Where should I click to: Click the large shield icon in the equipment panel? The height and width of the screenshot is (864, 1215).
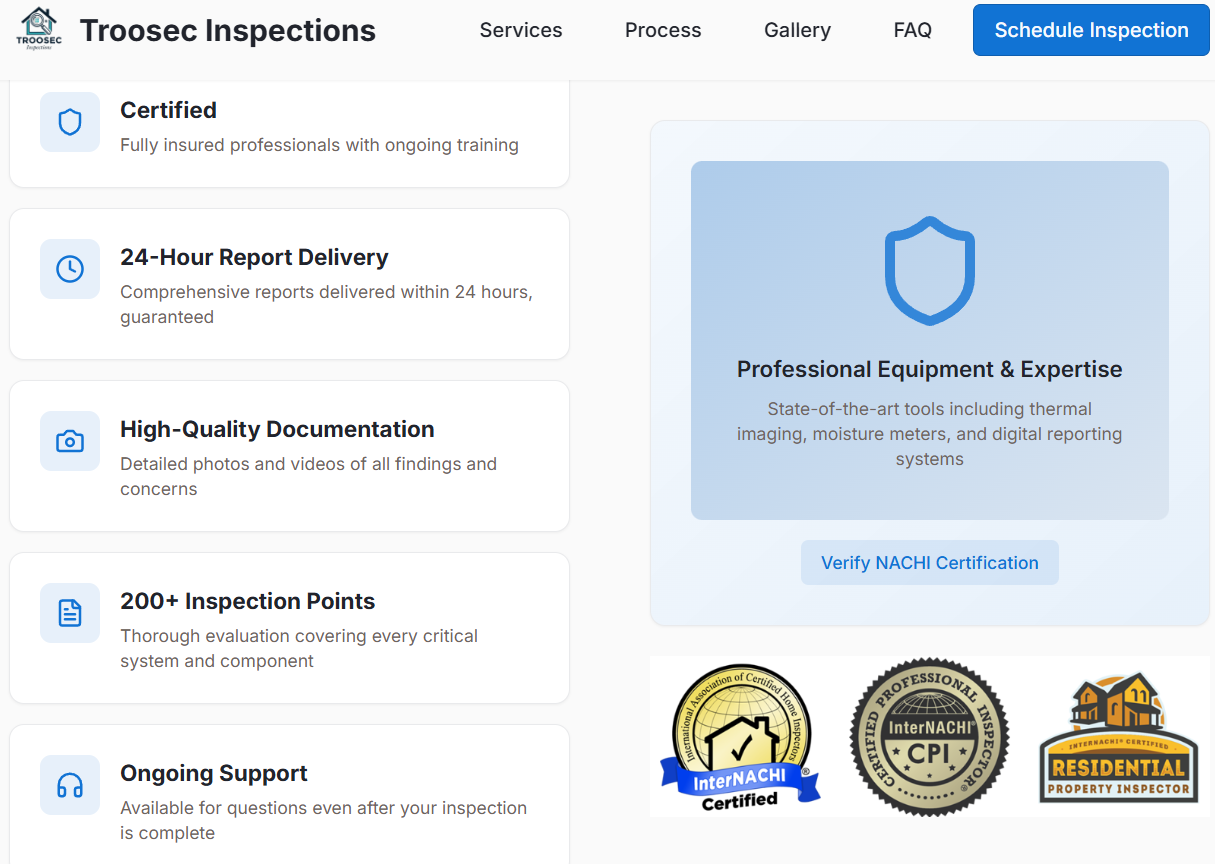[x=930, y=271]
